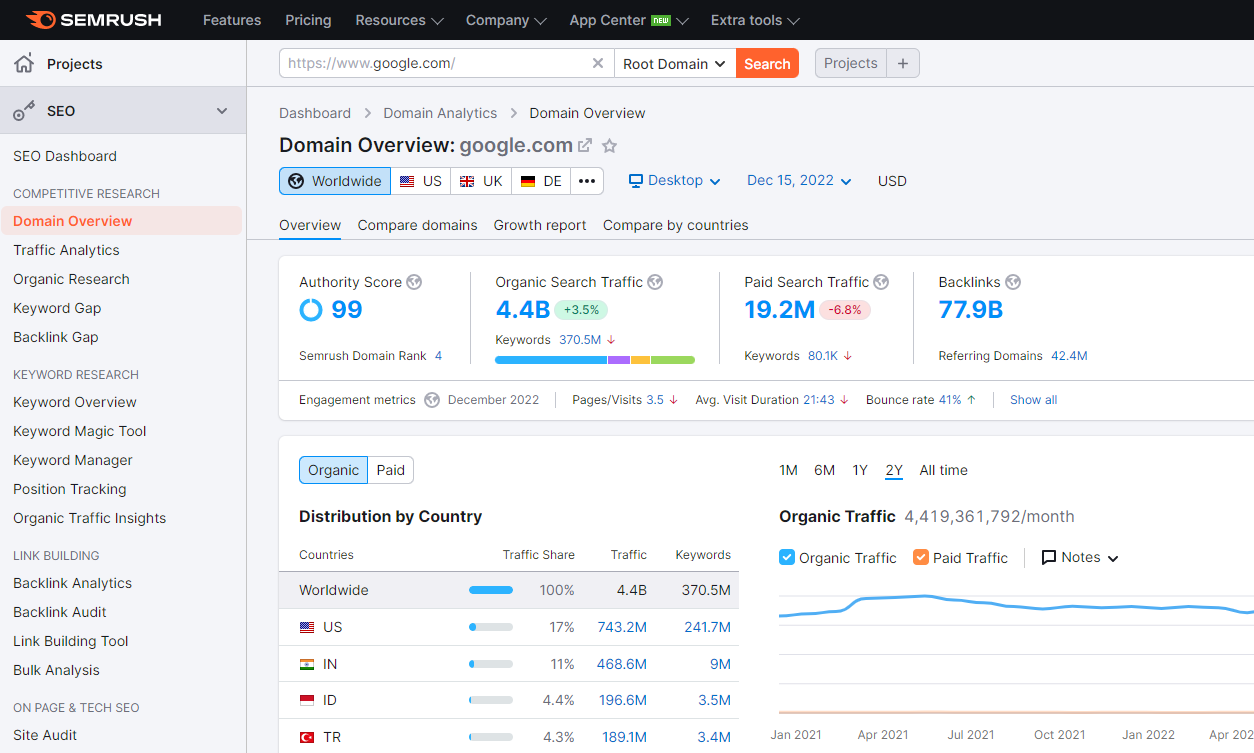Clear the domain input with the X
Image resolution: width=1254 pixels, height=753 pixels.
pos(598,62)
